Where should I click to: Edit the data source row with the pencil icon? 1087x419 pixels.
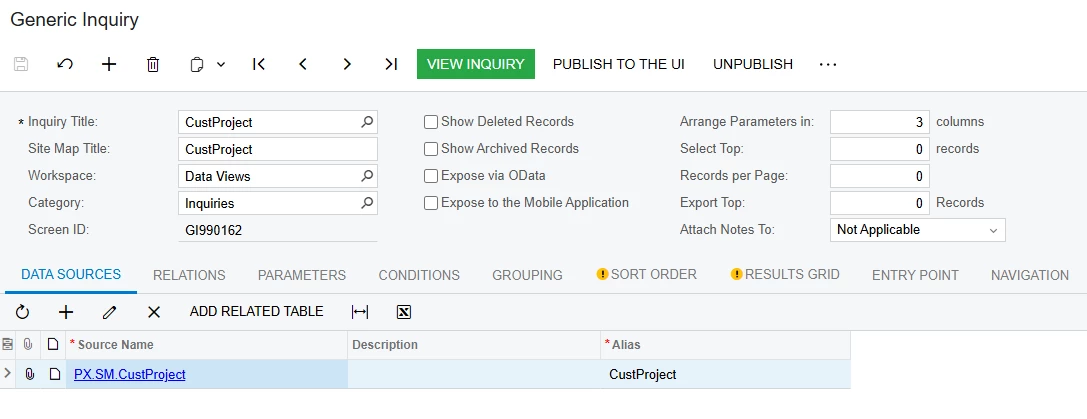[x=109, y=312]
